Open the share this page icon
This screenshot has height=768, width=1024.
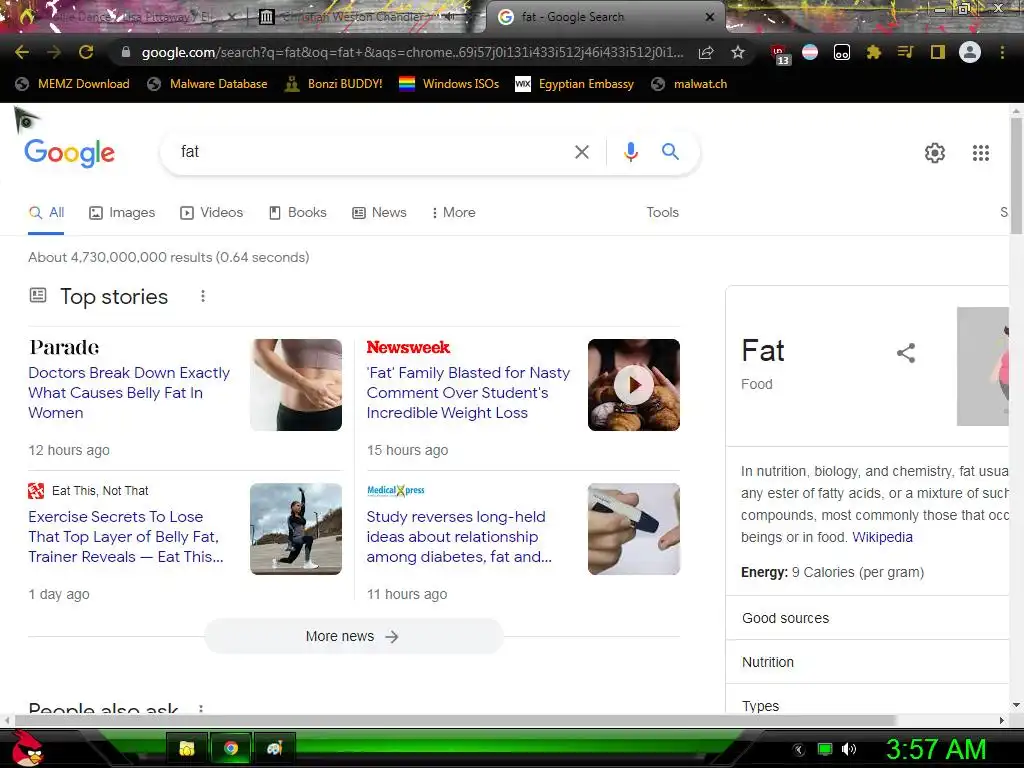[x=706, y=52]
